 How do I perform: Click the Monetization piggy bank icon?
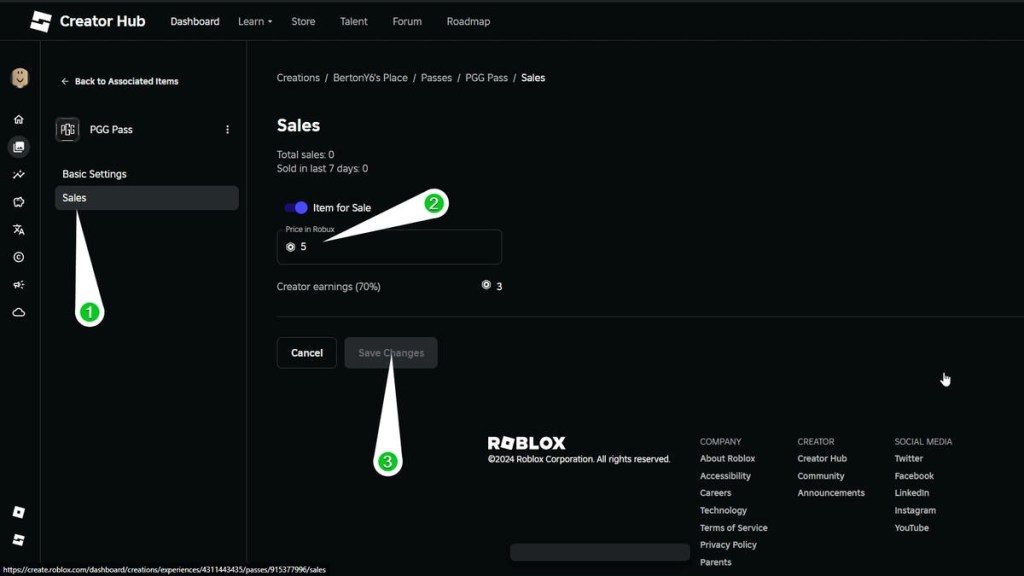(19, 201)
